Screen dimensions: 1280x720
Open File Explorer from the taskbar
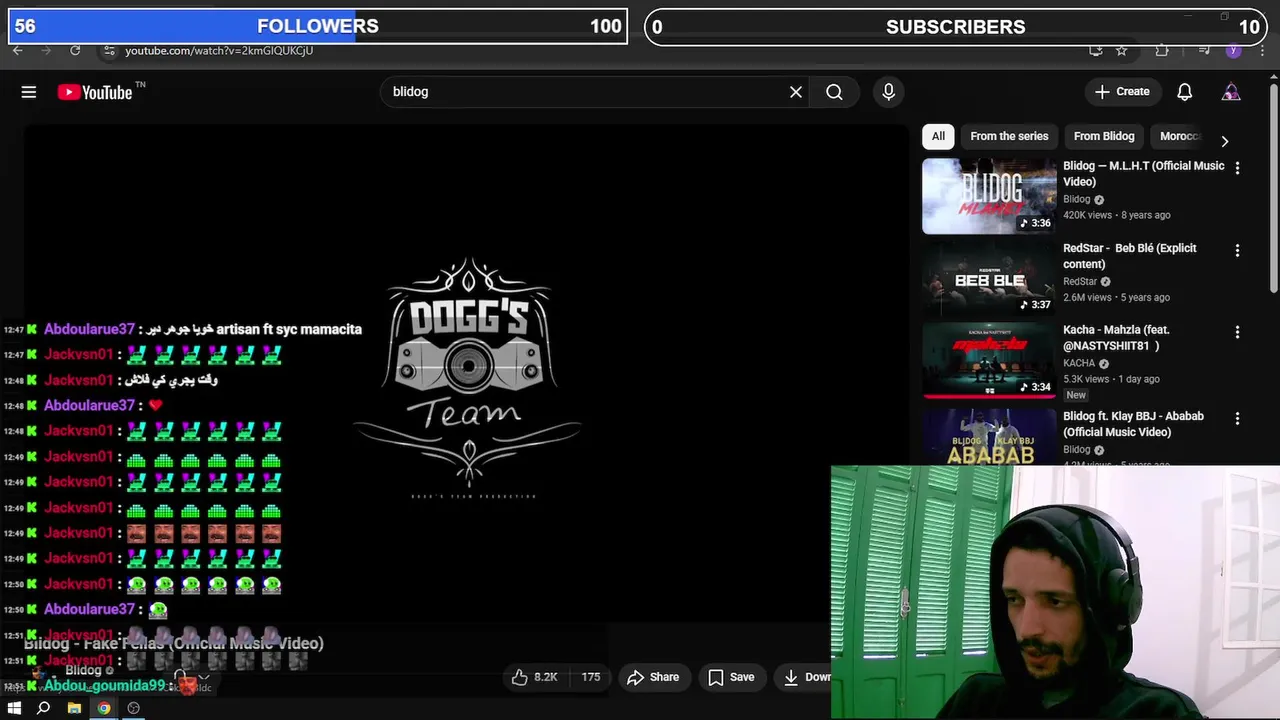(x=74, y=708)
